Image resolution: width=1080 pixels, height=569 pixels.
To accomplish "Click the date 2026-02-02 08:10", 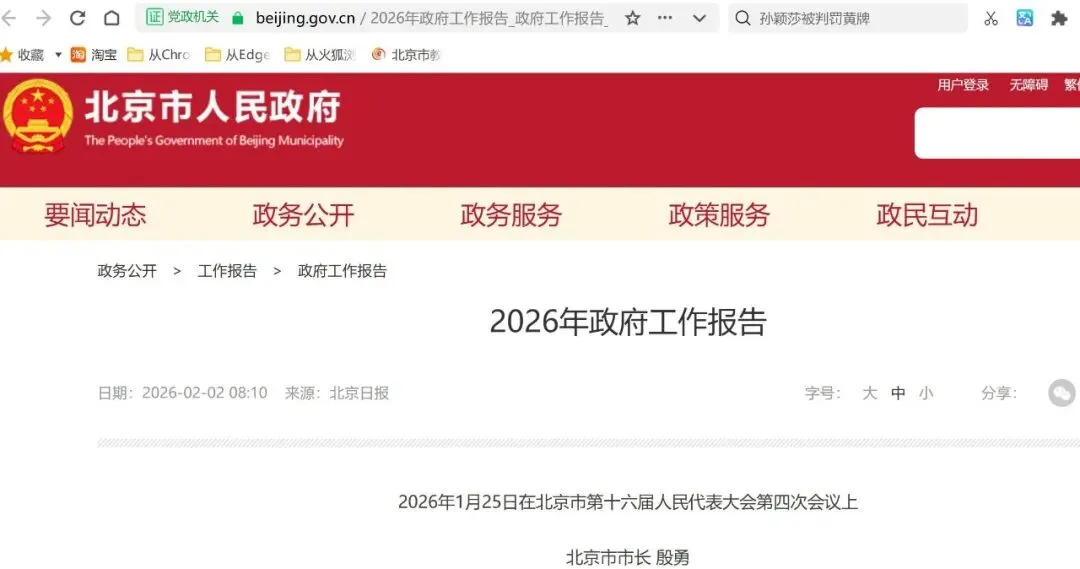I will [205, 393].
